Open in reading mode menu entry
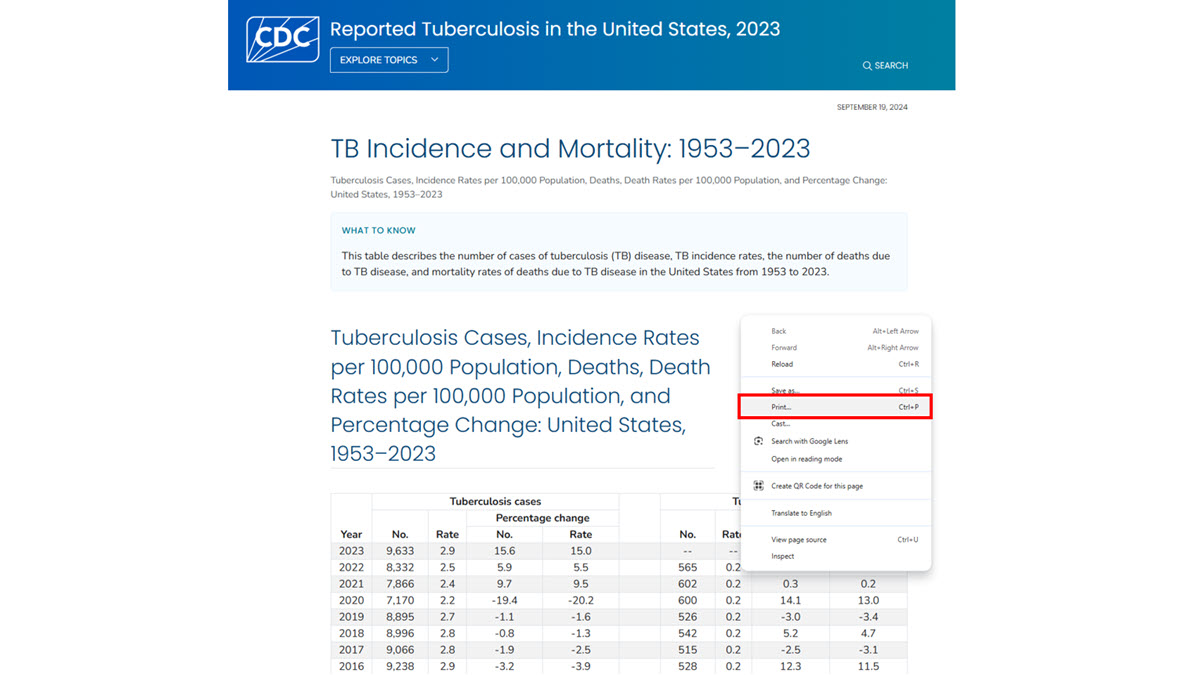1200x675 pixels. 835,459
